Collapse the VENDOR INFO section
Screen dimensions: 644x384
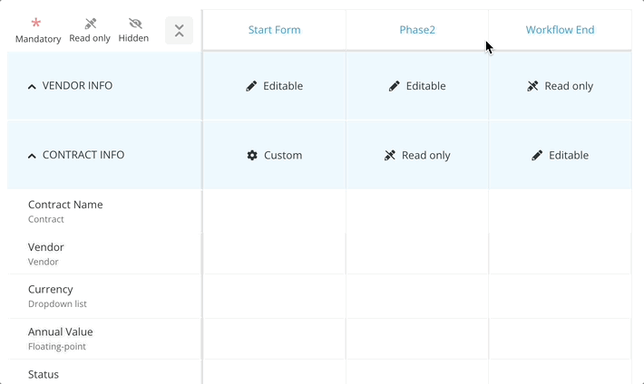[x=32, y=86]
